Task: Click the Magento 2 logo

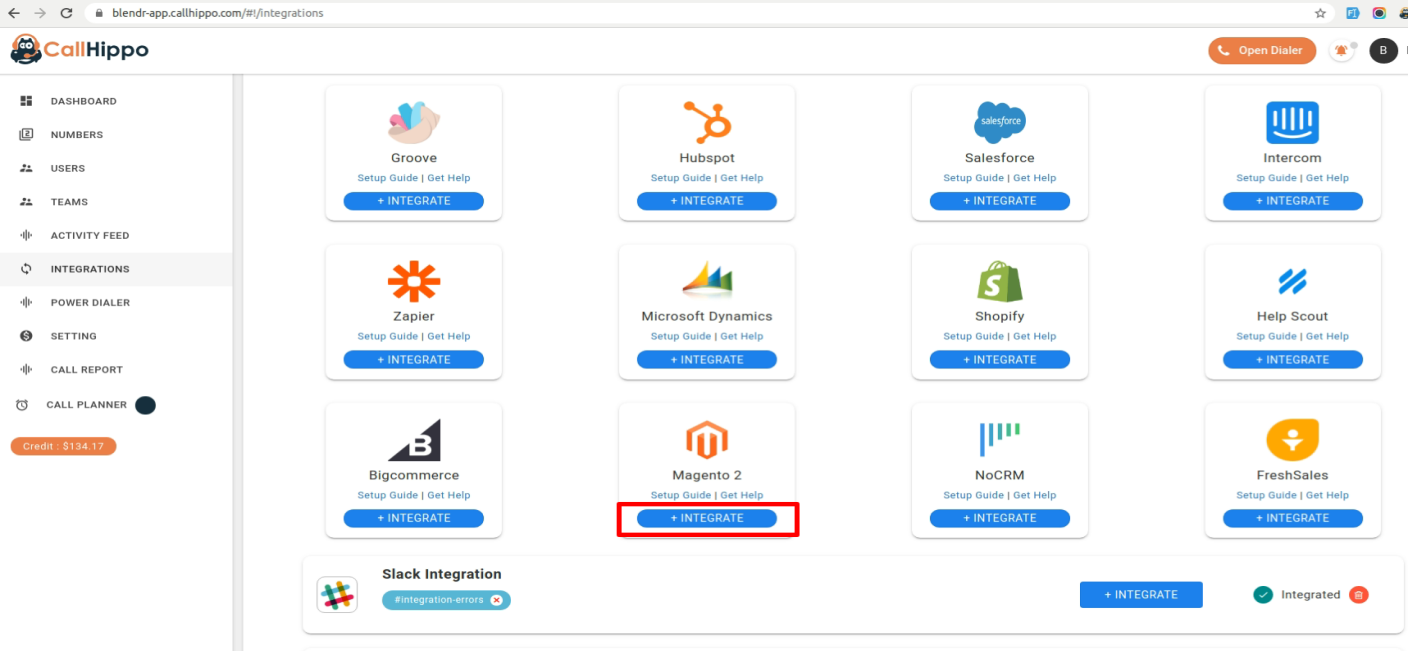Action: pos(707,440)
